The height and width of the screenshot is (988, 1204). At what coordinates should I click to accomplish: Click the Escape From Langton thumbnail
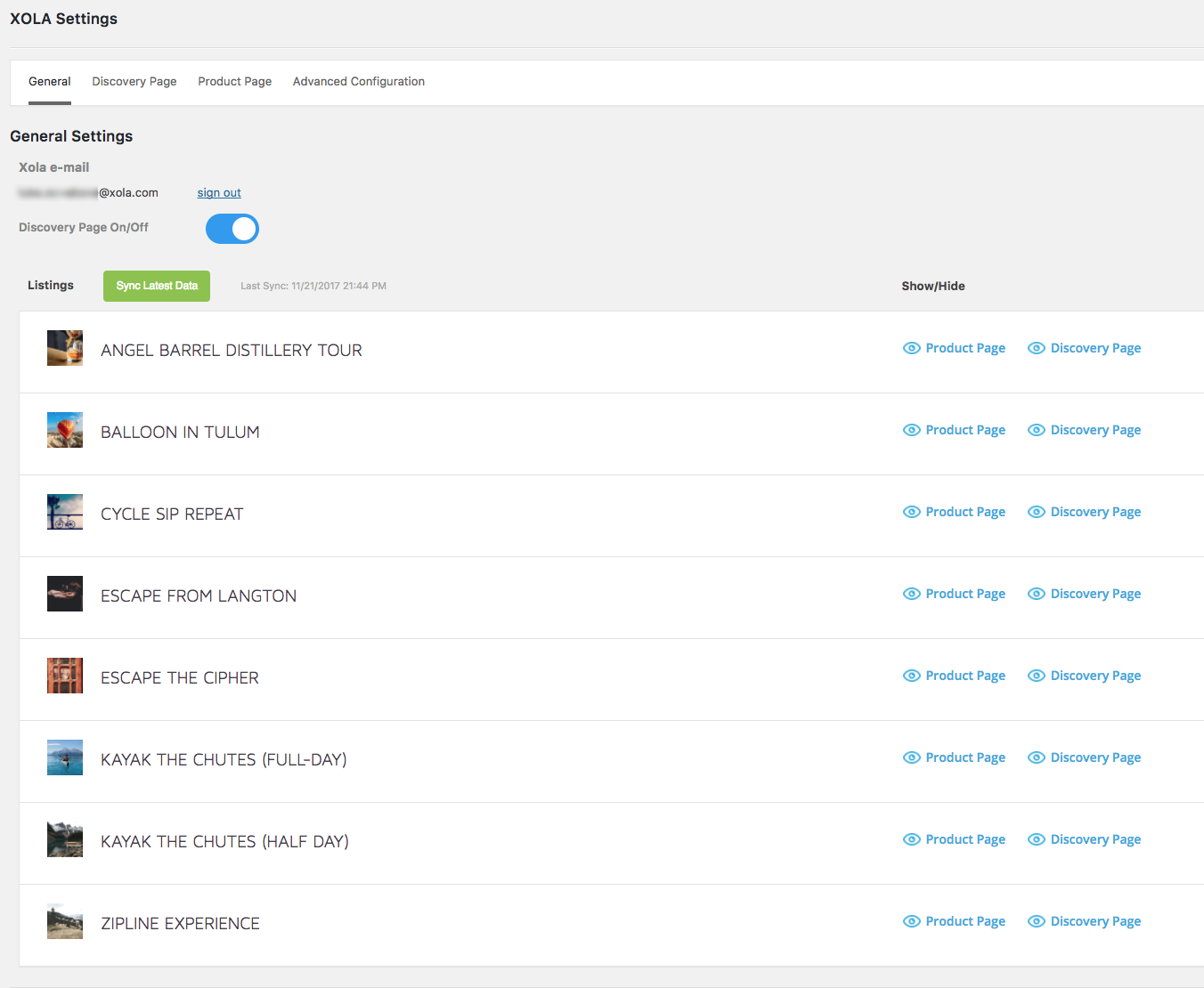coord(65,594)
